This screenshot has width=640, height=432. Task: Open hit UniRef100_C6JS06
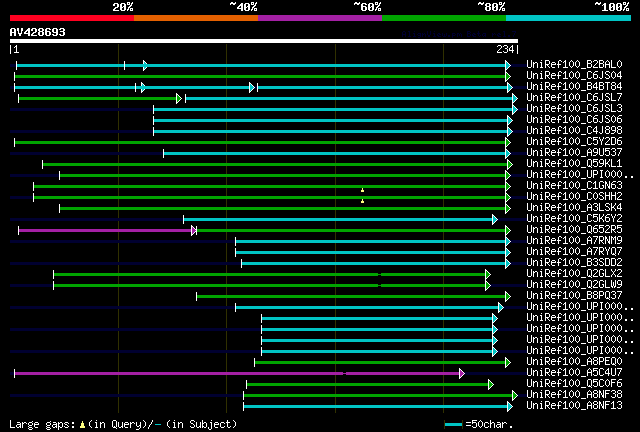(x=574, y=120)
